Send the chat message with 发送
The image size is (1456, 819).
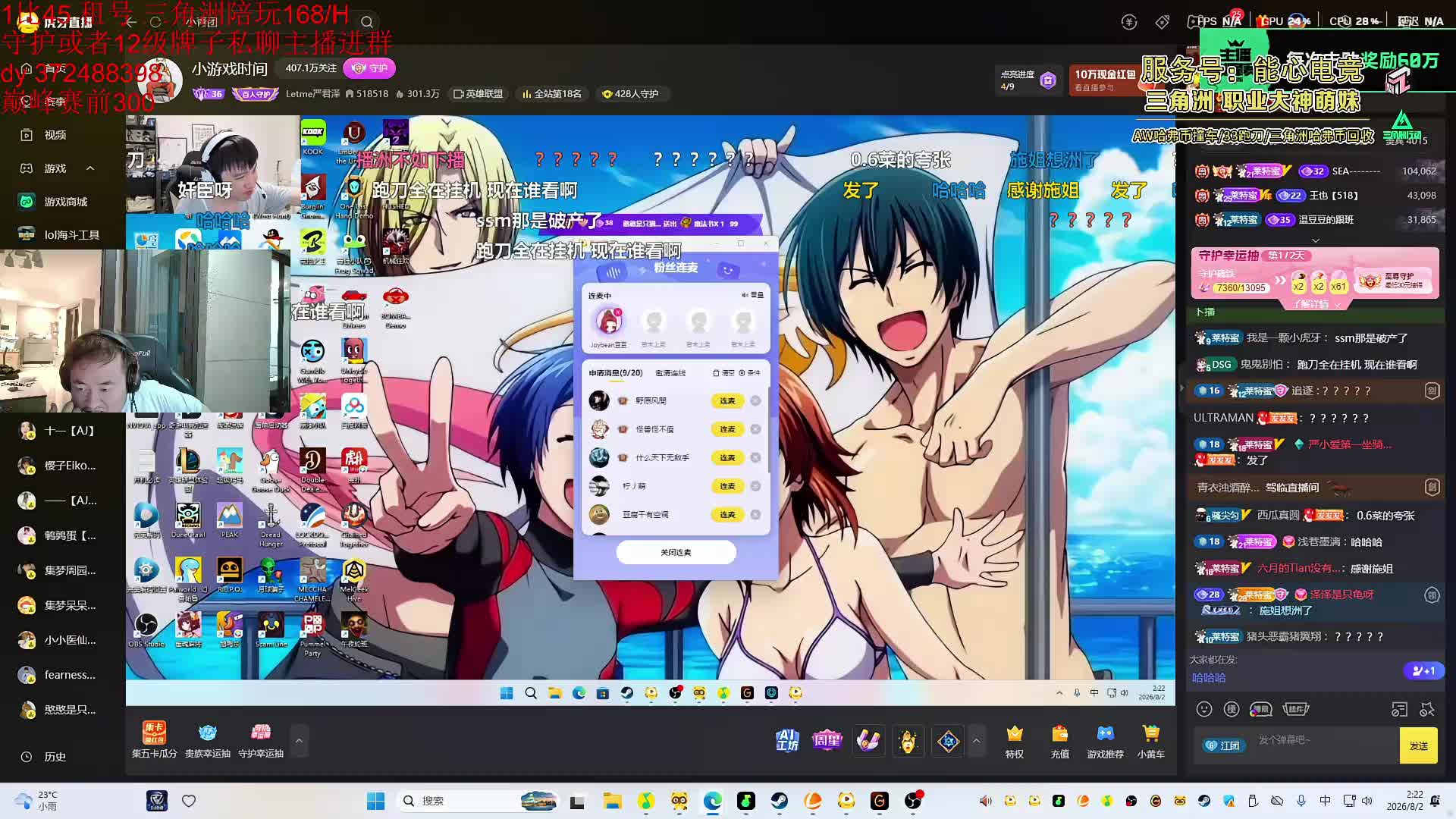(x=1418, y=745)
